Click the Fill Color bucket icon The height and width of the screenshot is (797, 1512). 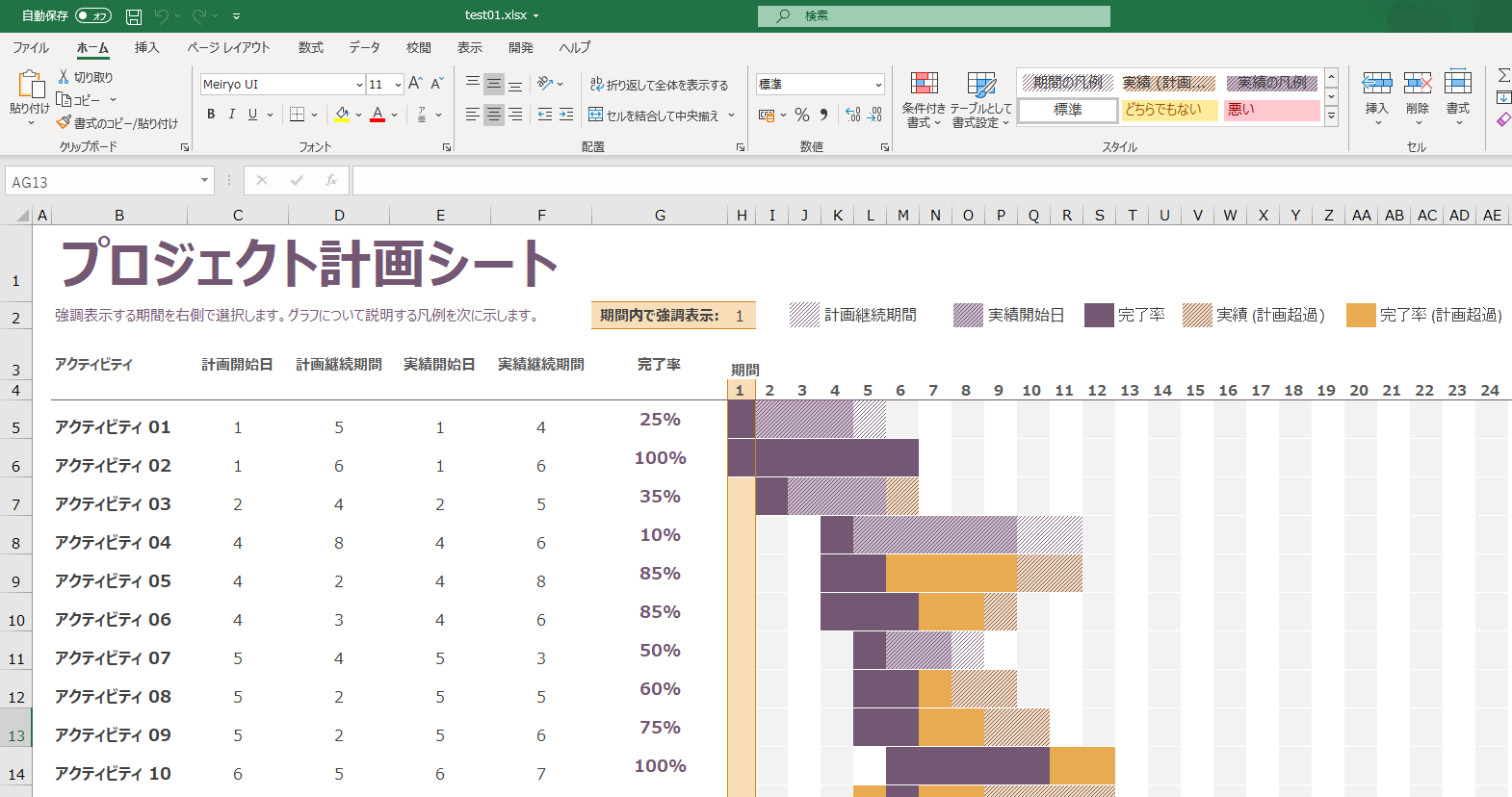tap(343, 115)
